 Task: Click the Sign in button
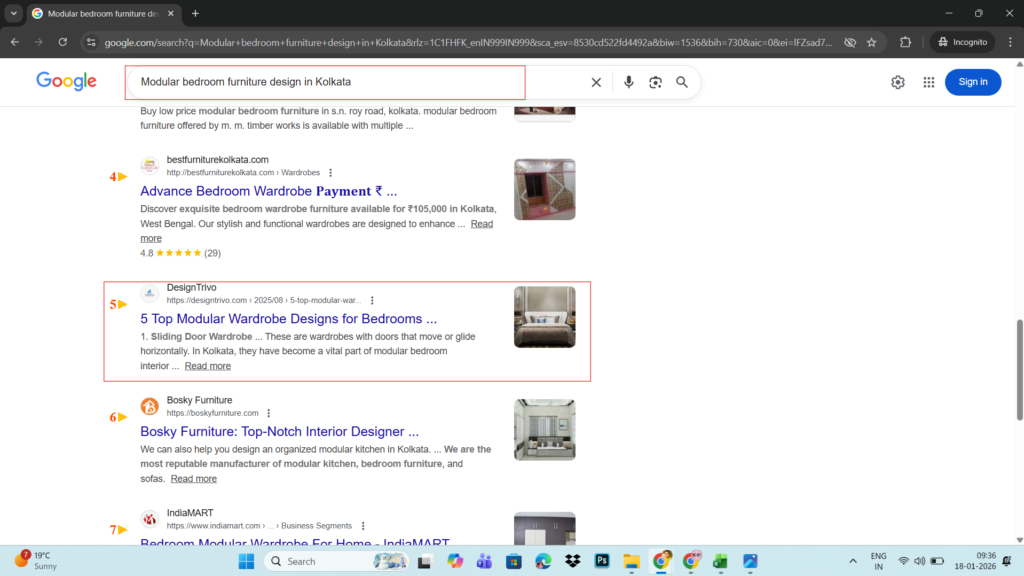tap(972, 82)
